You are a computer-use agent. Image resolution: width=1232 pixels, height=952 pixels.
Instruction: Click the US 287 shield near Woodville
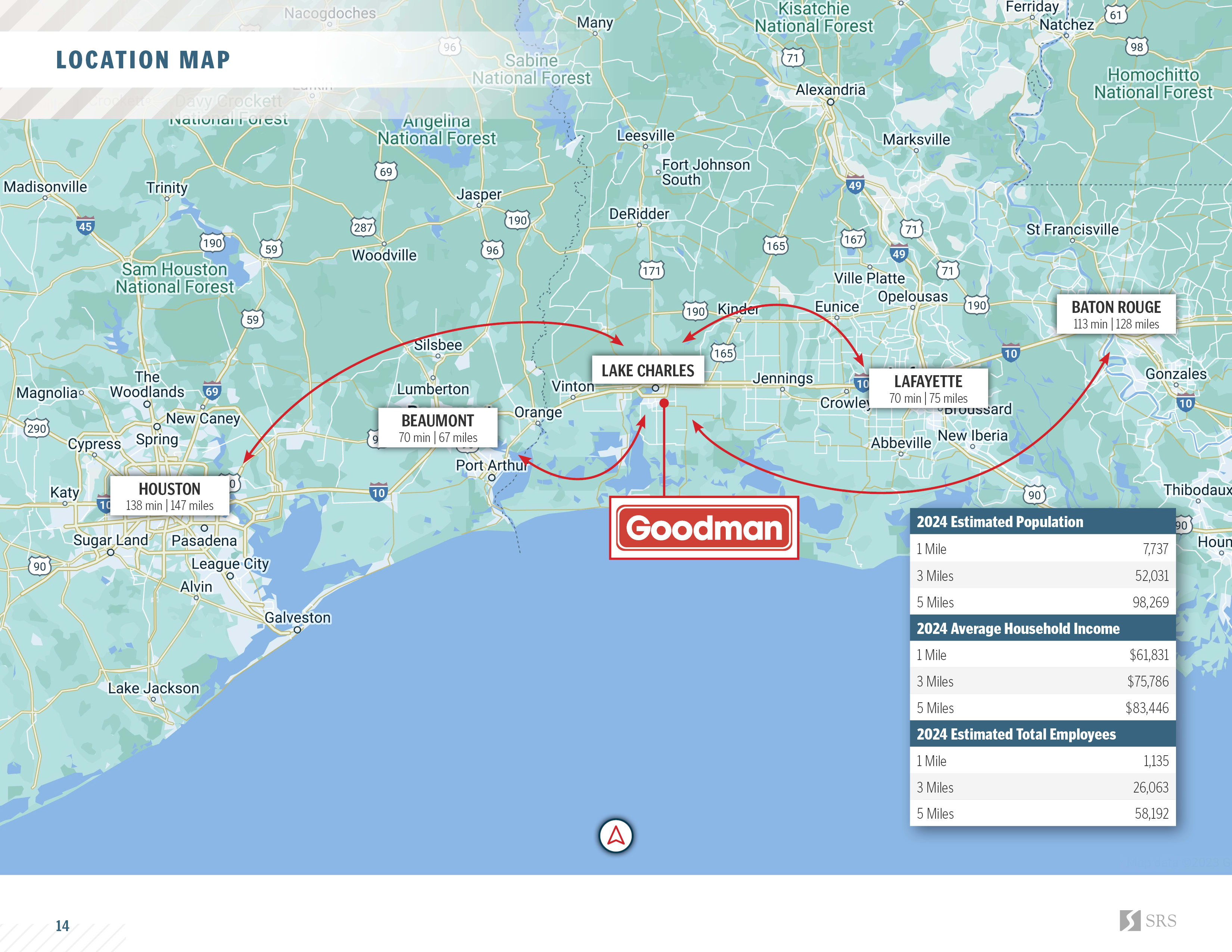point(363,227)
